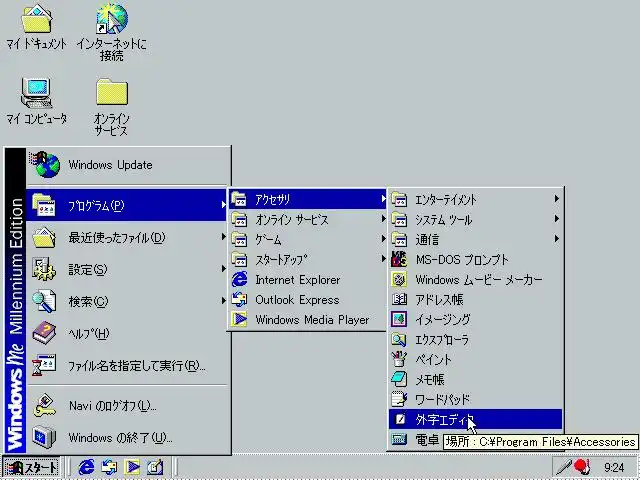
Task: Select the ペイント menu item text
Action: coord(433,360)
